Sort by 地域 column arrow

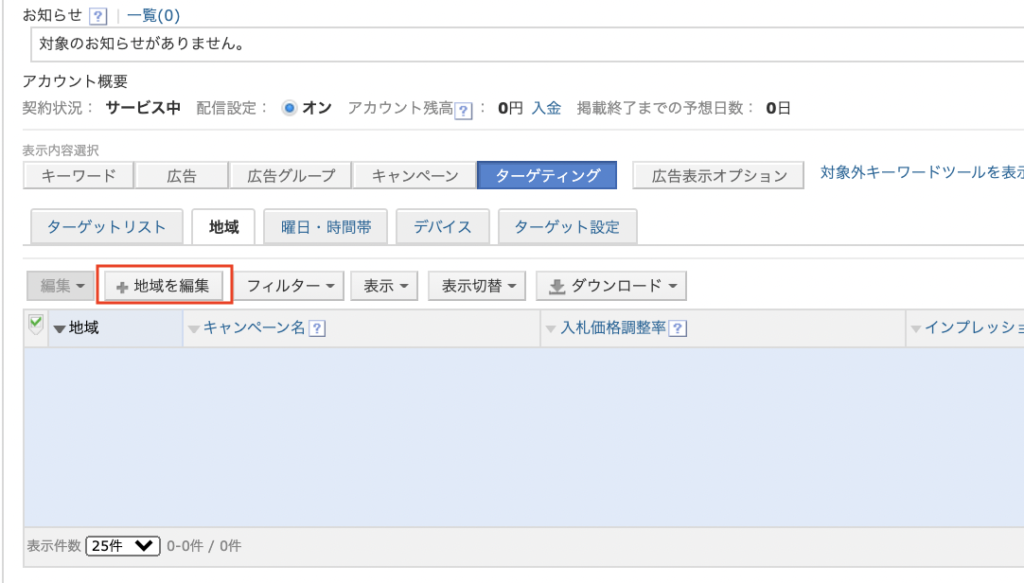click(x=59, y=329)
